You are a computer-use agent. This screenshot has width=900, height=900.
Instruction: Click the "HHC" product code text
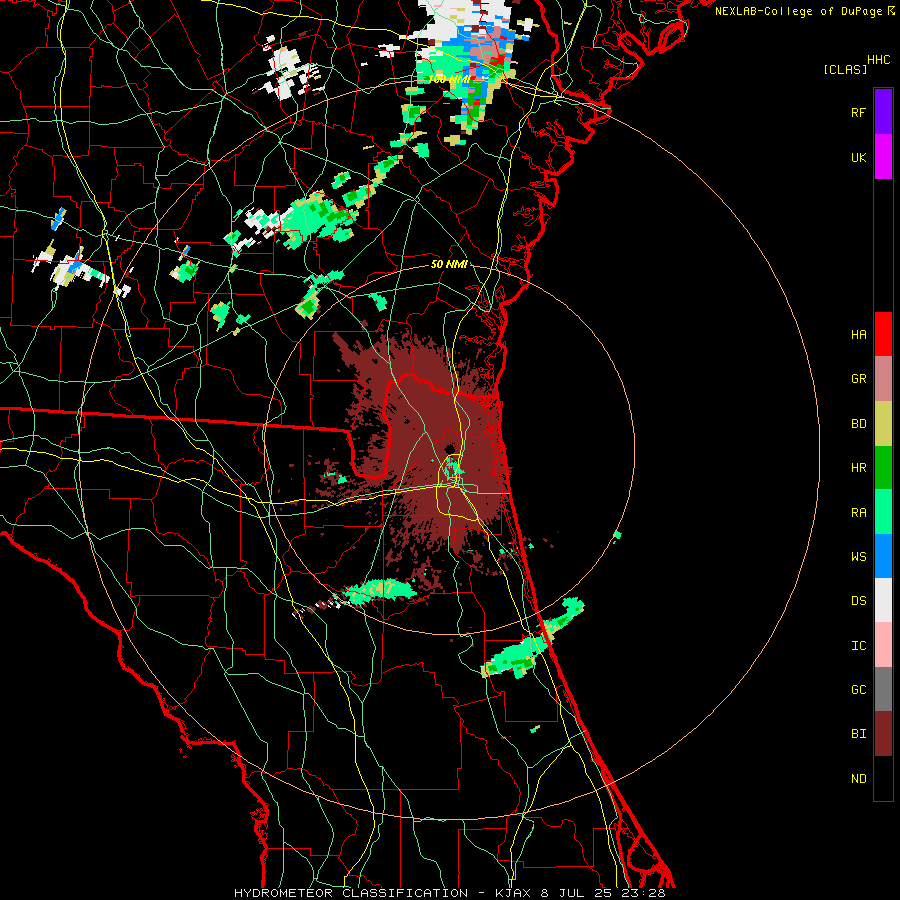click(878, 60)
